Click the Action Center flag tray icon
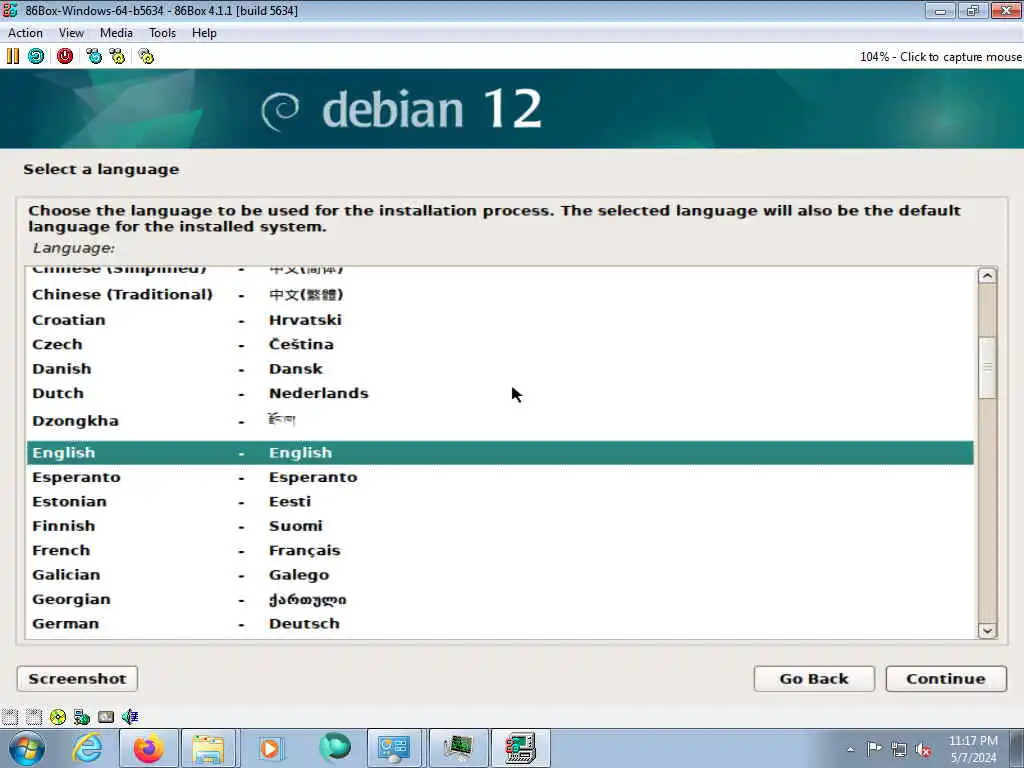The image size is (1024, 768). [874, 749]
